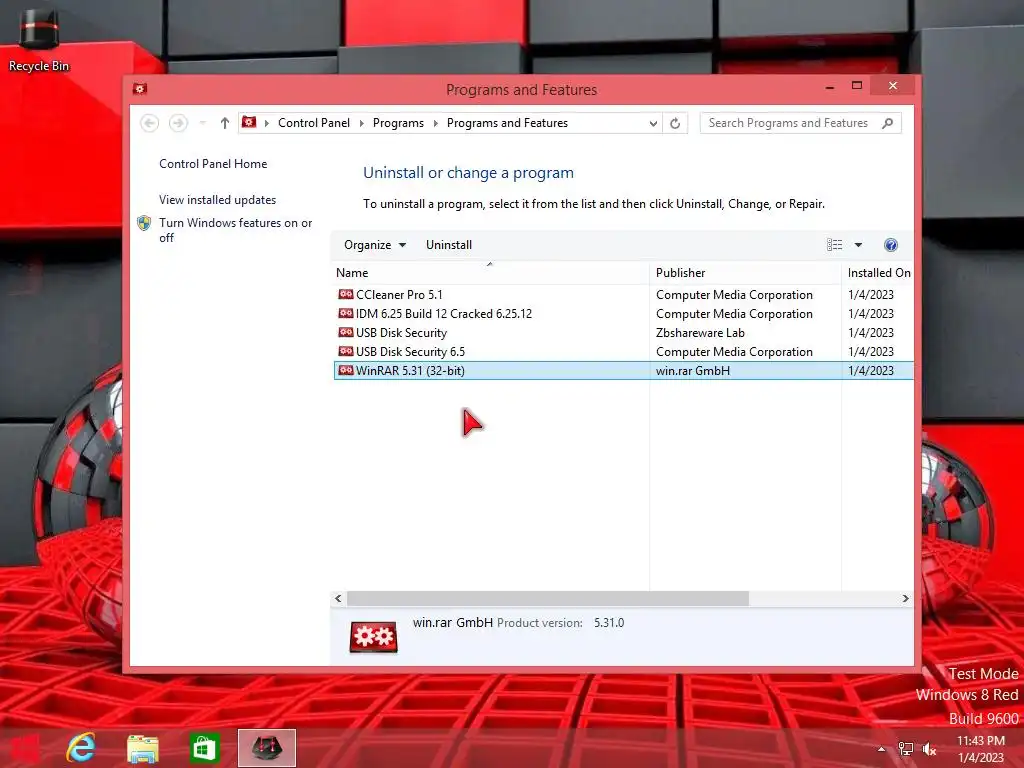Viewport: 1024px width, 768px height.
Task: Open File Explorer from taskbar
Action: tap(142, 748)
